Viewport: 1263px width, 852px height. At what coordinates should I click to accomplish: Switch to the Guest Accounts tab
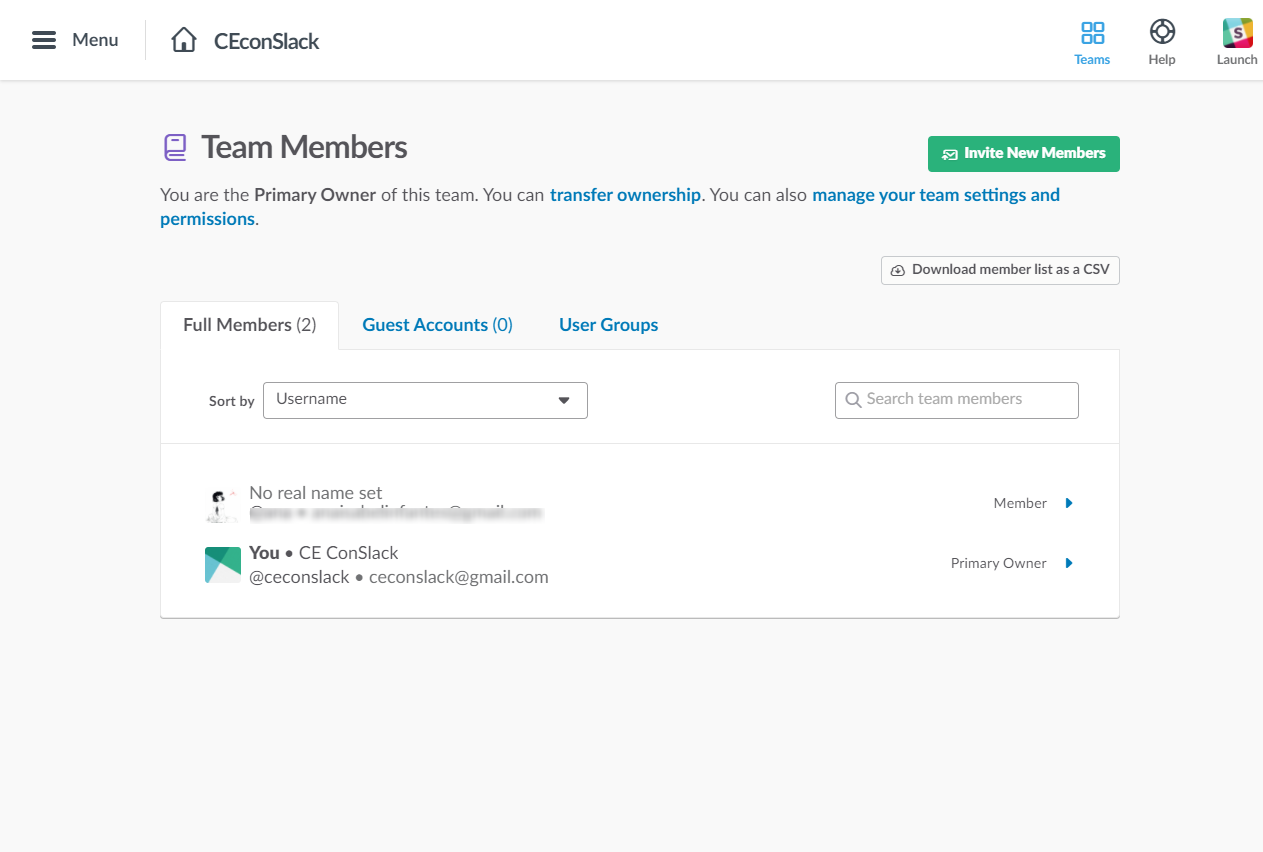tap(437, 325)
